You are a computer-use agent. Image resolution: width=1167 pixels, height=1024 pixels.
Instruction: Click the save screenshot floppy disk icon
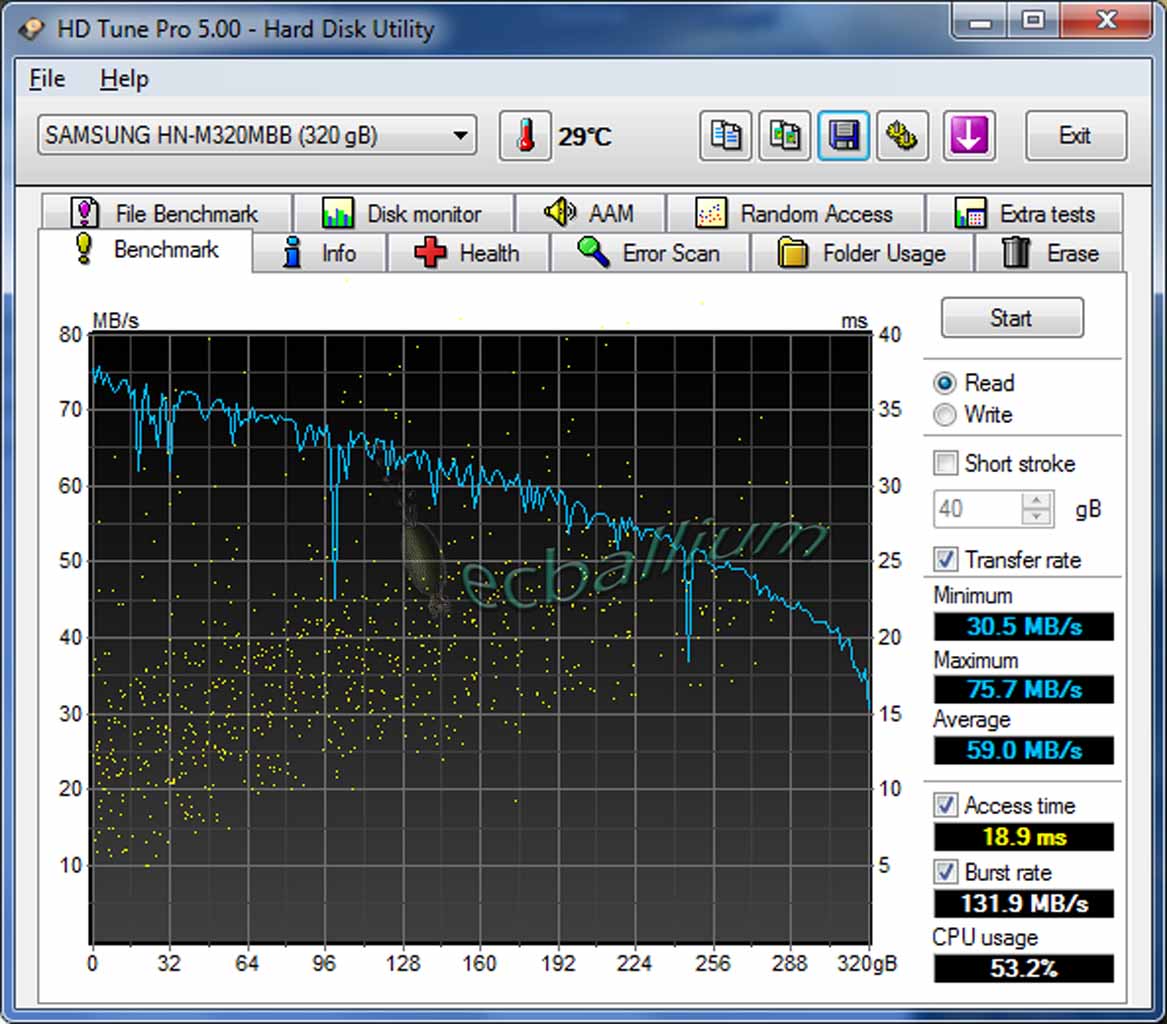(843, 136)
